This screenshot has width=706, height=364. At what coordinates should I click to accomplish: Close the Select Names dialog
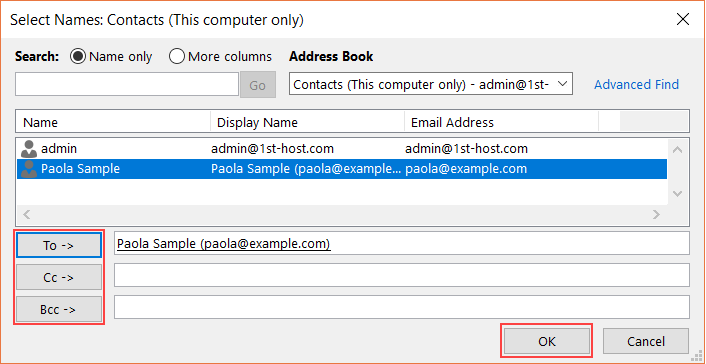[x=683, y=20]
